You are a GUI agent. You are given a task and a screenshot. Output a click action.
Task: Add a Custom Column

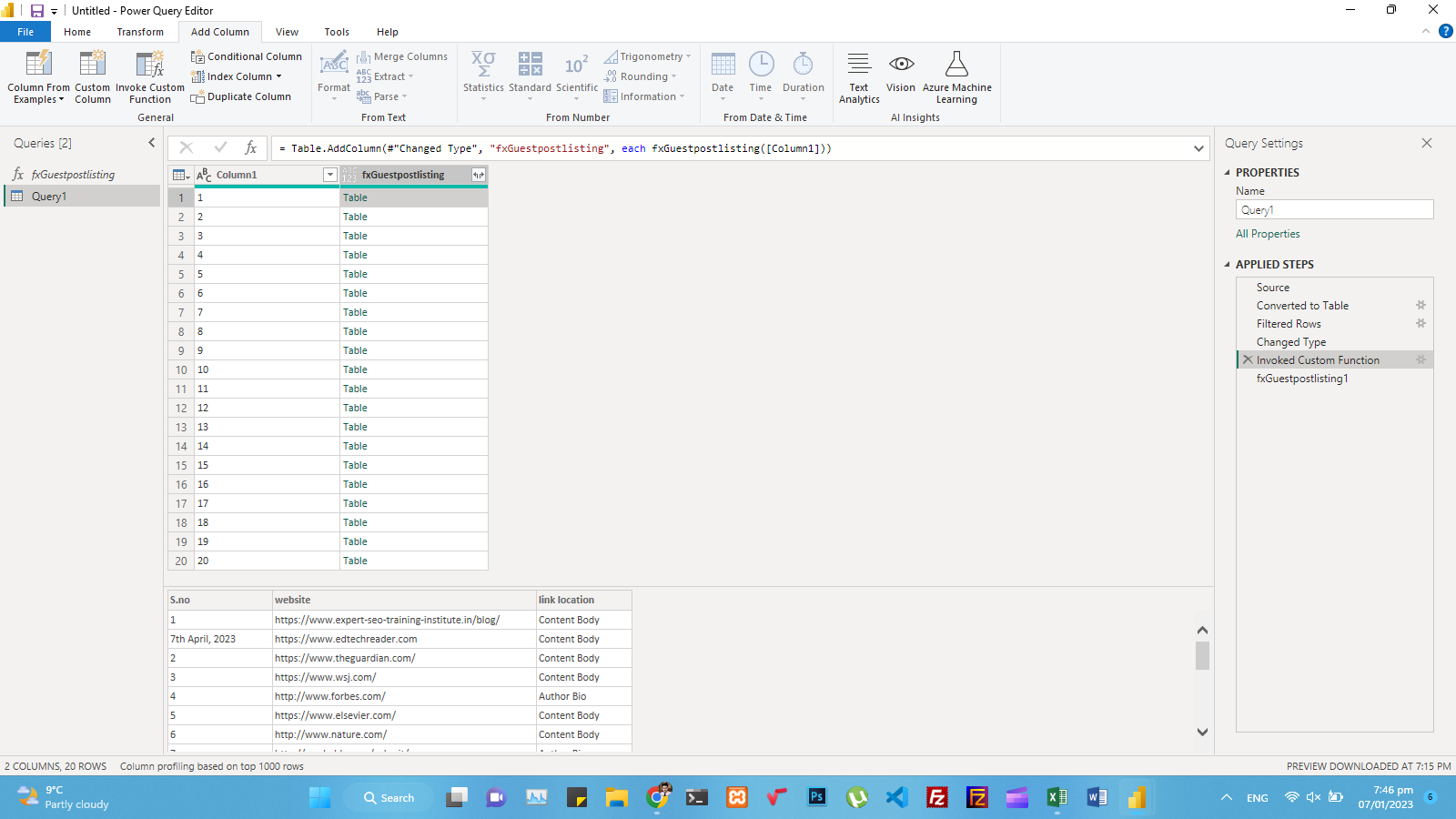[92, 76]
